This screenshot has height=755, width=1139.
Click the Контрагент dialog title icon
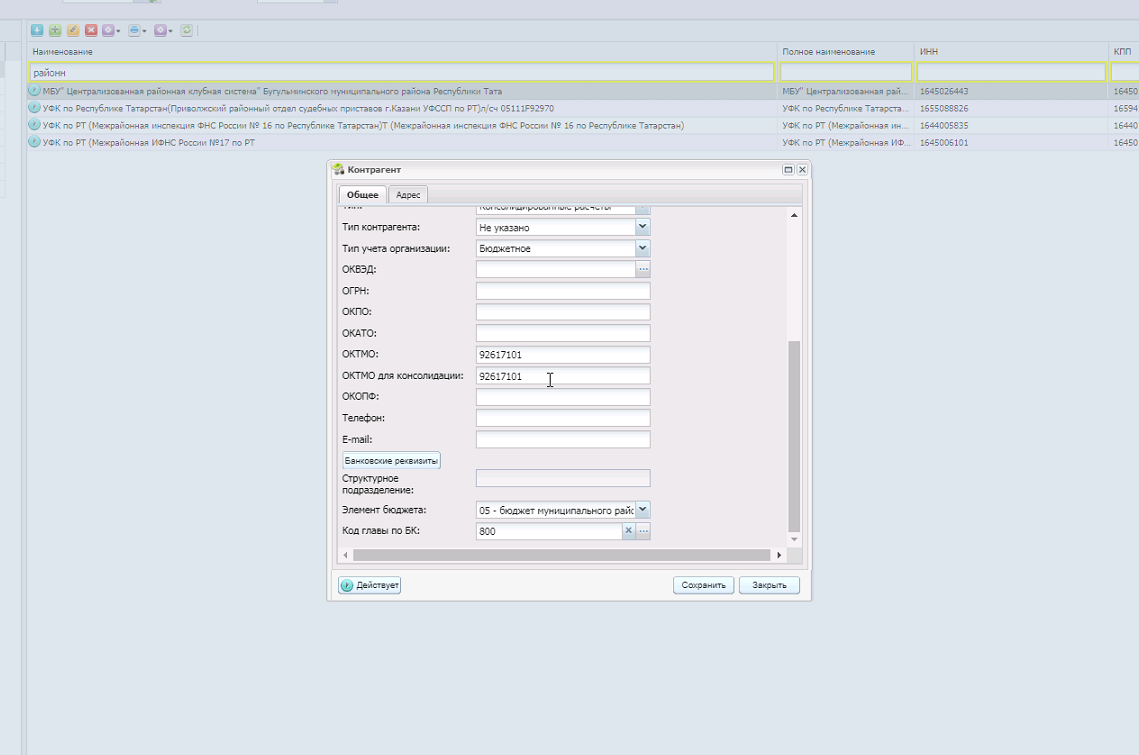[x=338, y=169]
